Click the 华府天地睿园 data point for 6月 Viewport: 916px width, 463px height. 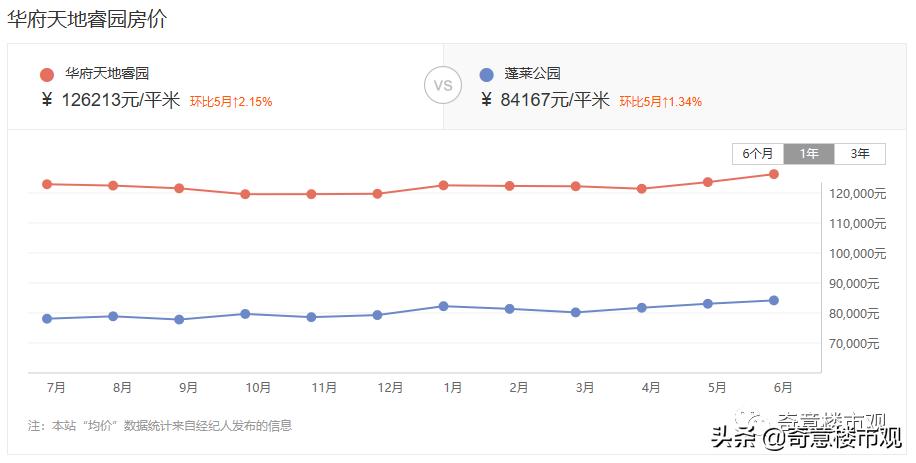(x=774, y=174)
